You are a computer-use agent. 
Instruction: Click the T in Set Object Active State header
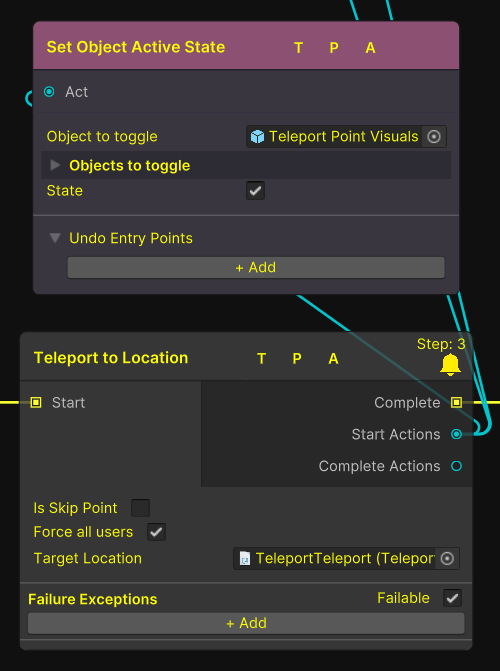coord(299,48)
